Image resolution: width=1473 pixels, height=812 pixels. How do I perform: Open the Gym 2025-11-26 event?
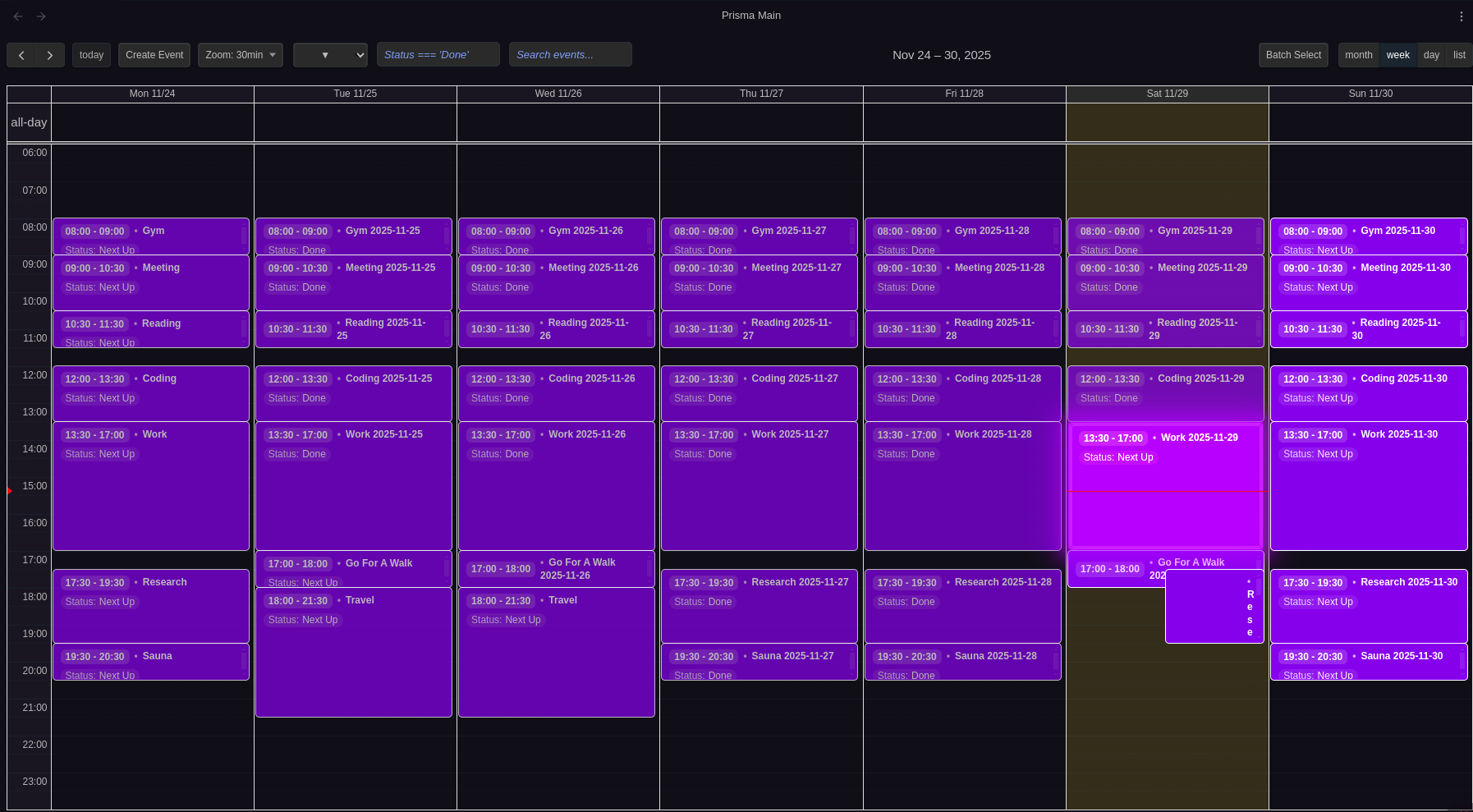tap(557, 238)
